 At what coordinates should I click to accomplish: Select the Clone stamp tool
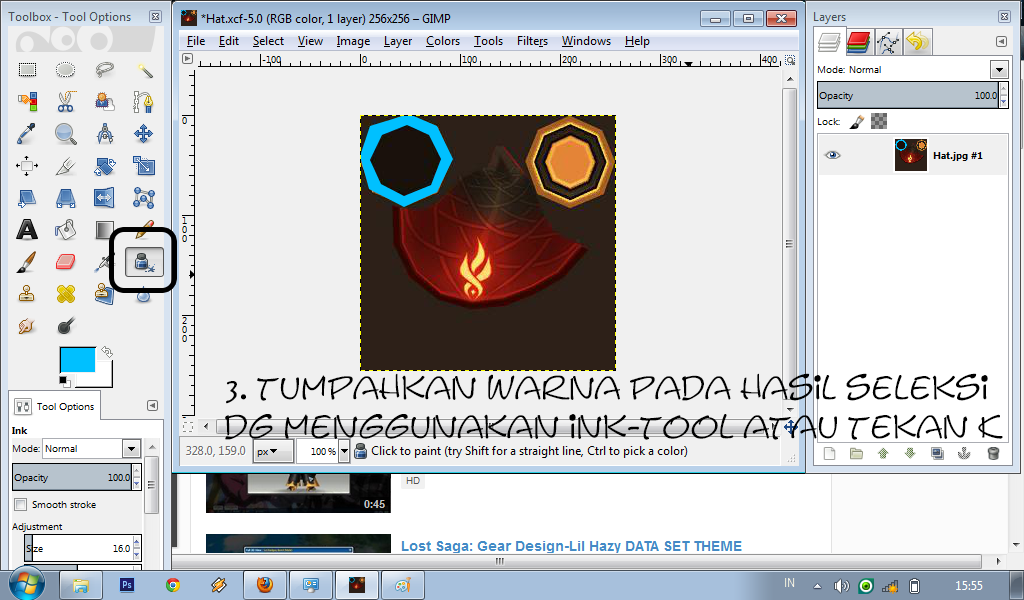27,294
